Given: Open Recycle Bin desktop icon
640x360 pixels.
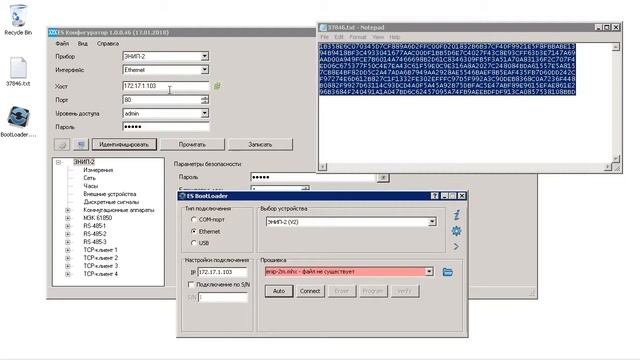Looking at the screenshot, I should tap(18, 20).
